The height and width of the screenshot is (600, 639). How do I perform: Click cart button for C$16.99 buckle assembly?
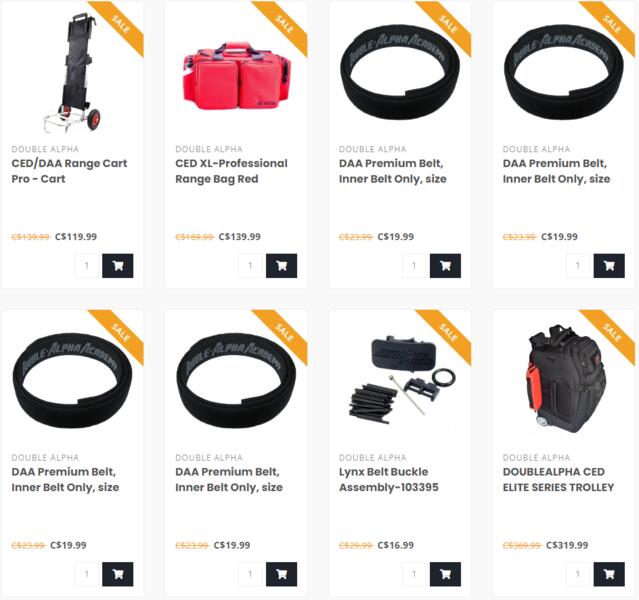click(x=445, y=574)
